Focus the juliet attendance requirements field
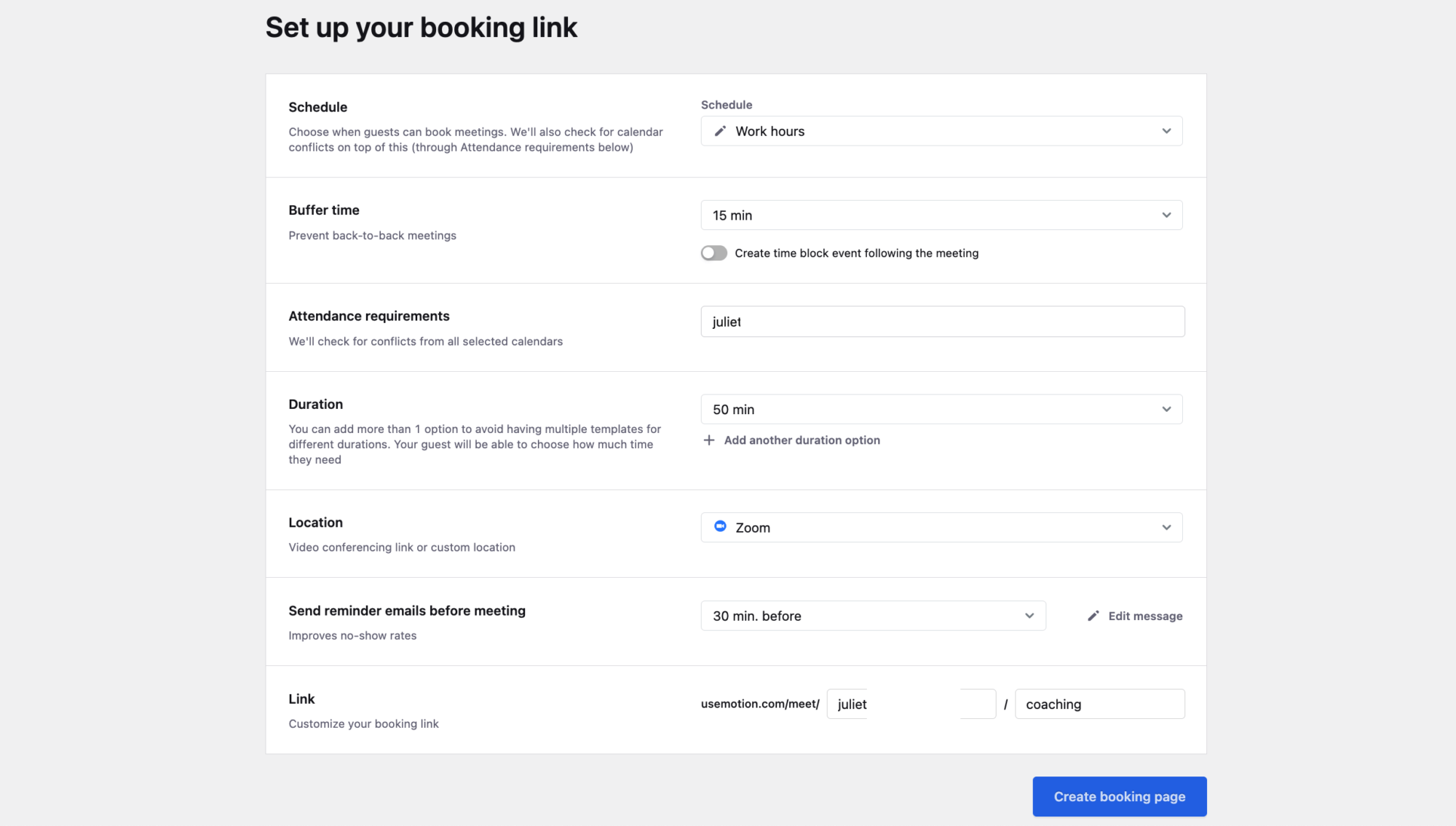Viewport: 1456px width, 826px height. (943, 322)
